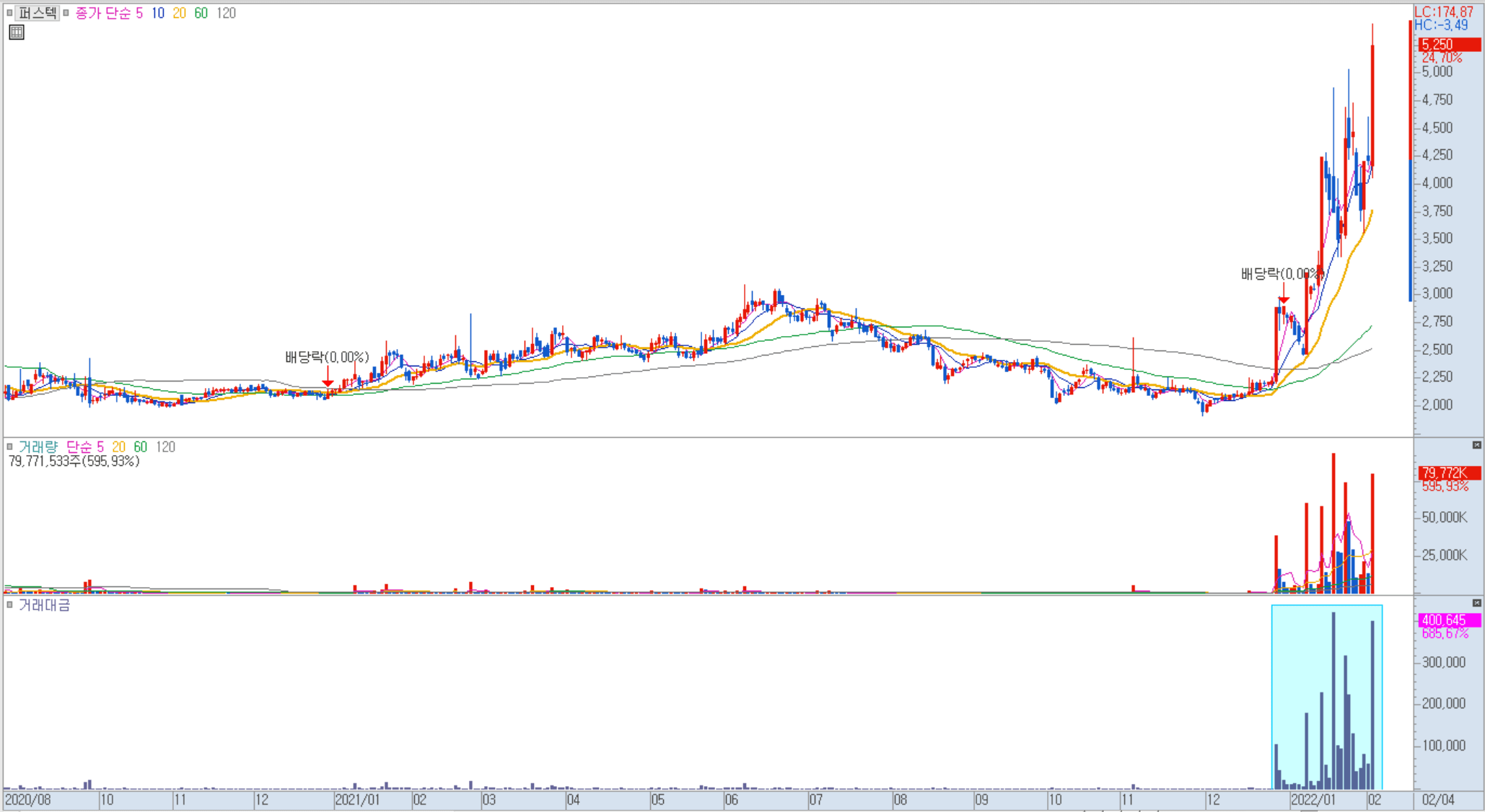Click the first 배당락 red arrow marker
1485x812 pixels.
point(328,381)
